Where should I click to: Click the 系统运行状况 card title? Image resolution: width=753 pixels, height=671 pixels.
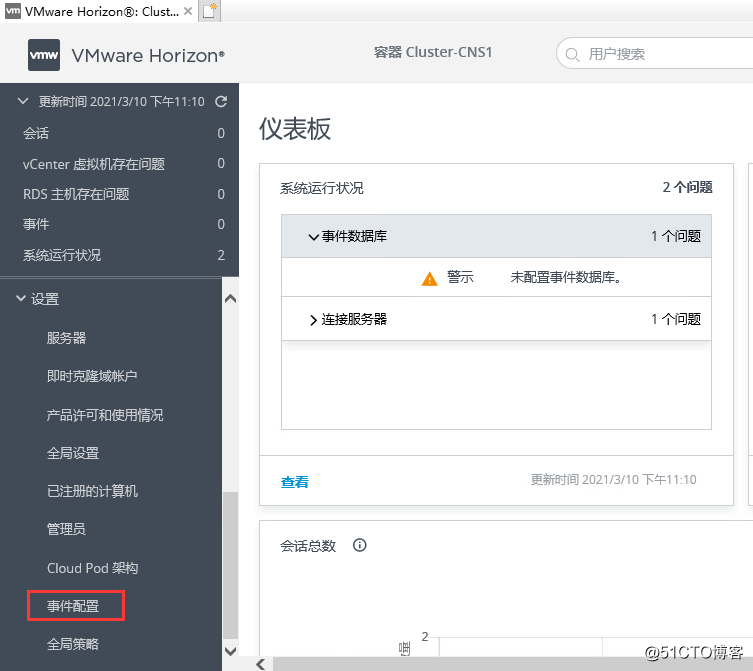click(x=321, y=188)
